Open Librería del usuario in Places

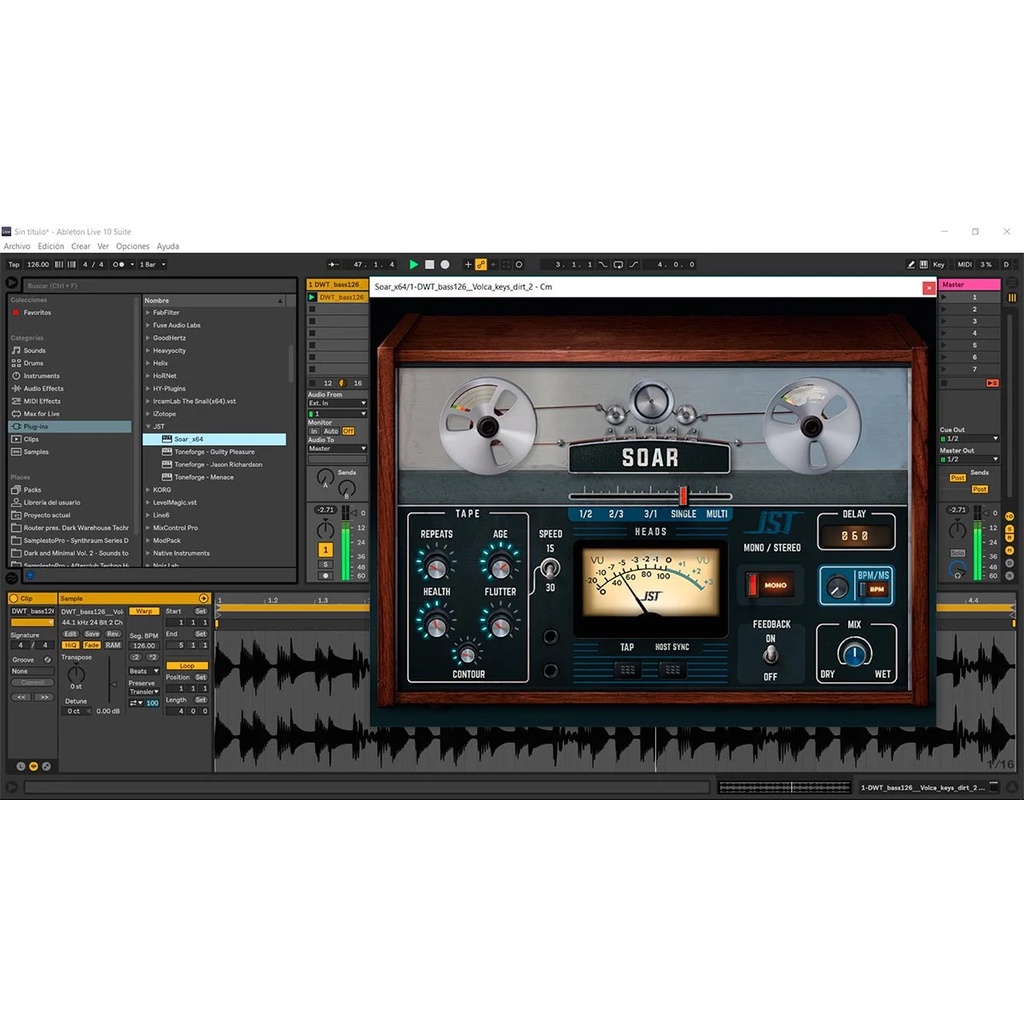click(52, 502)
